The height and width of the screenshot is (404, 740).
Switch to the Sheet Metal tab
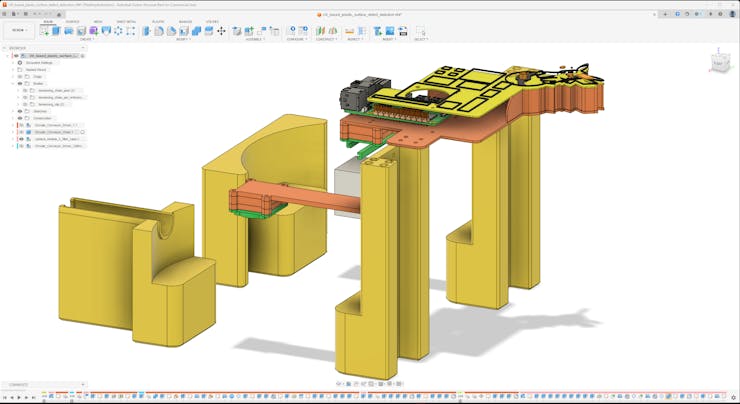pos(128,21)
